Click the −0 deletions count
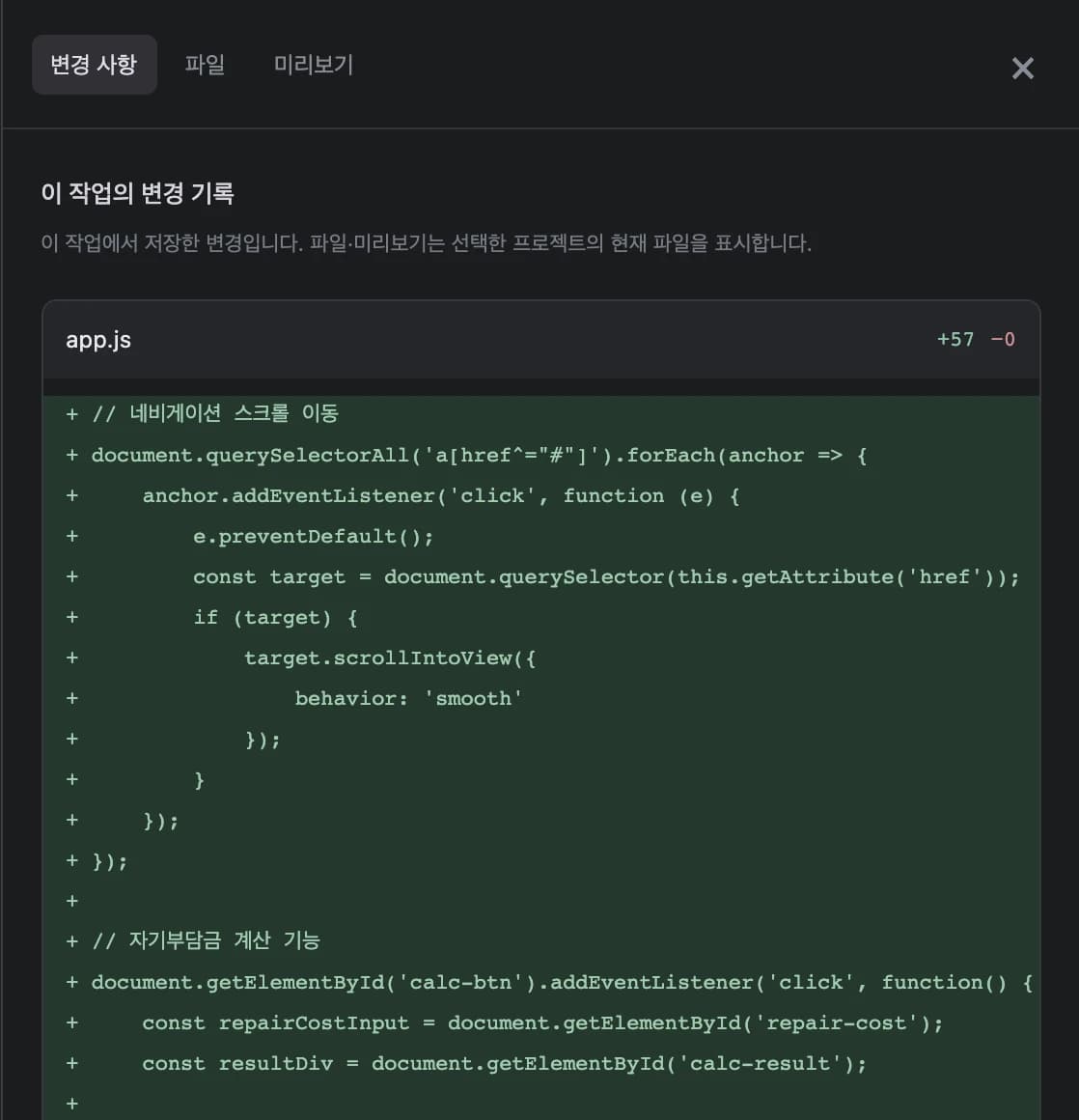Viewport: 1079px width, 1120px height. tap(1003, 339)
